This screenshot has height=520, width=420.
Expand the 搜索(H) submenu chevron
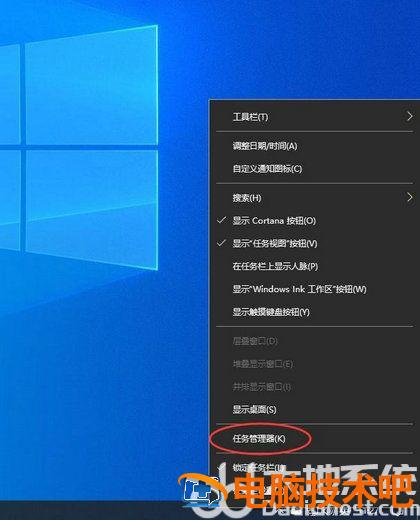point(410,198)
